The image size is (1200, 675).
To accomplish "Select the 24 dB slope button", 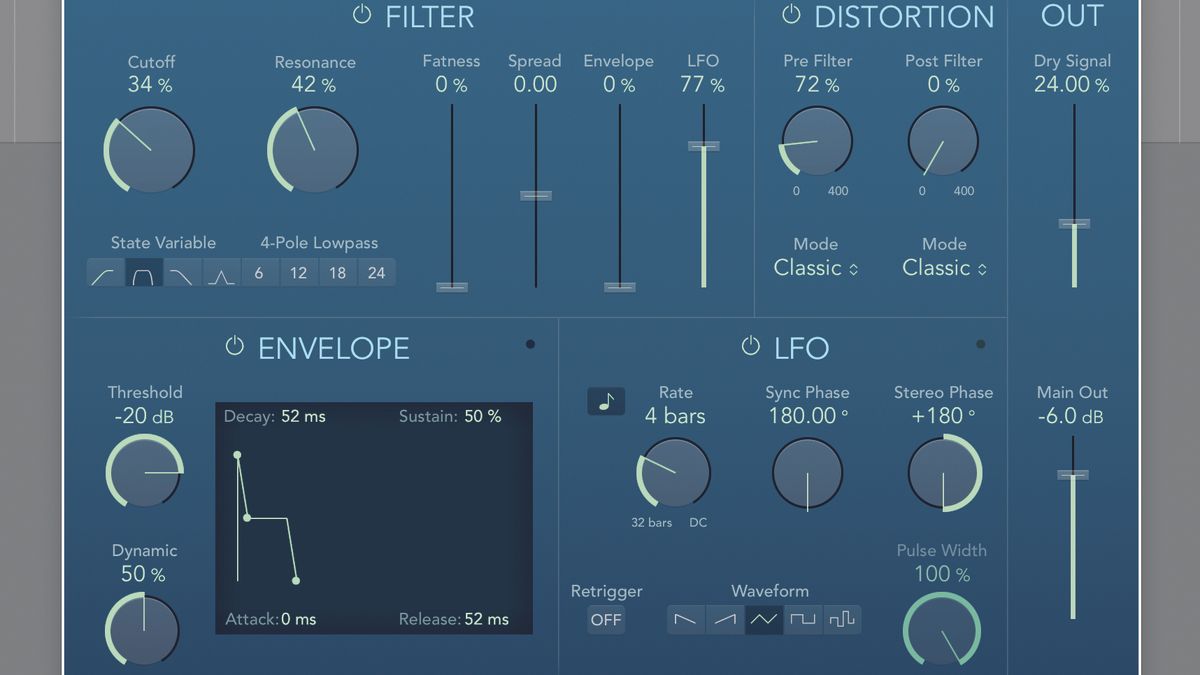I will [376, 272].
